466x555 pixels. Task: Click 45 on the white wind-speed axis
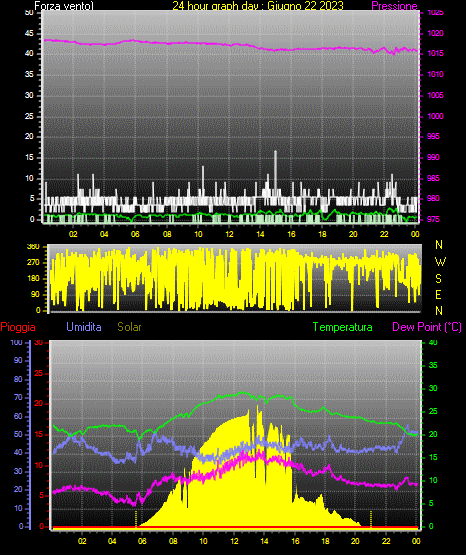point(29,33)
